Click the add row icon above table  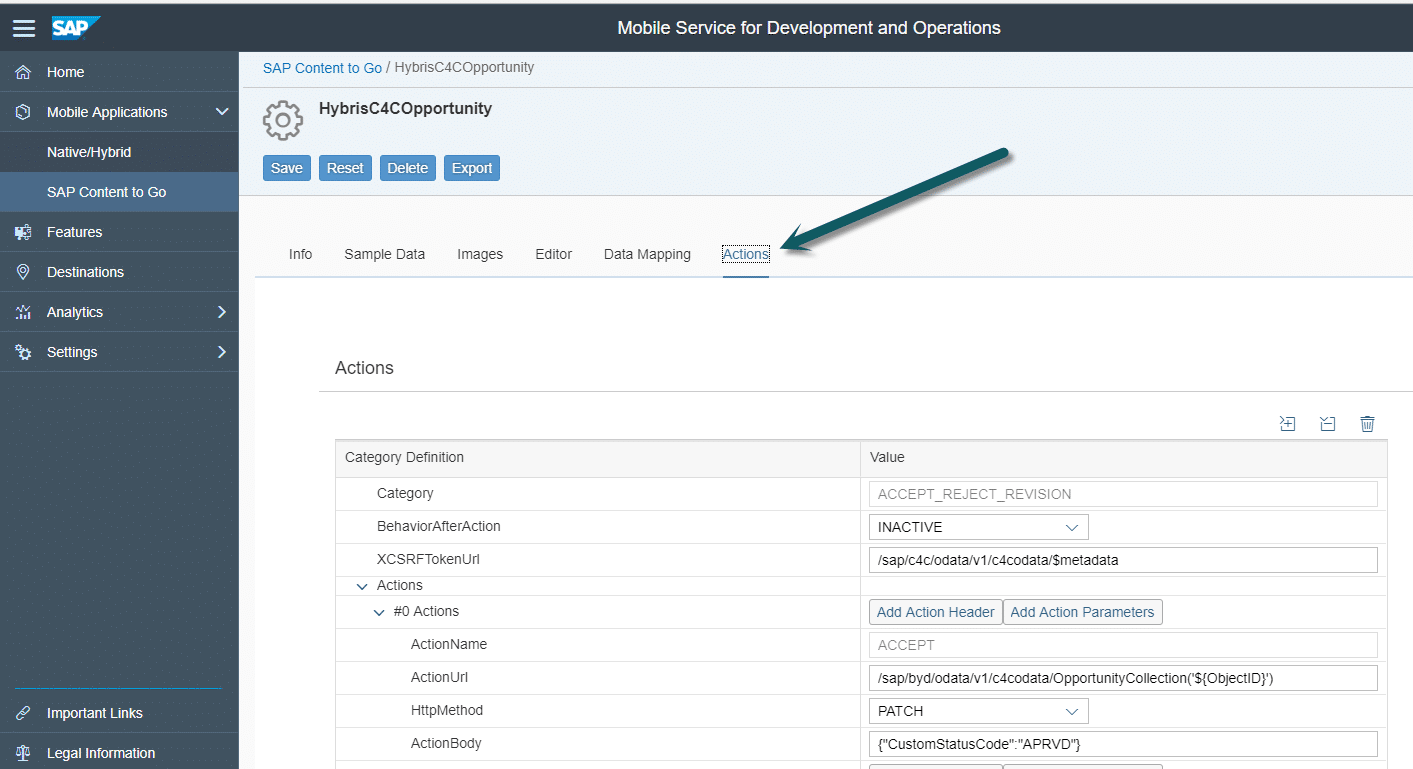coord(1287,424)
